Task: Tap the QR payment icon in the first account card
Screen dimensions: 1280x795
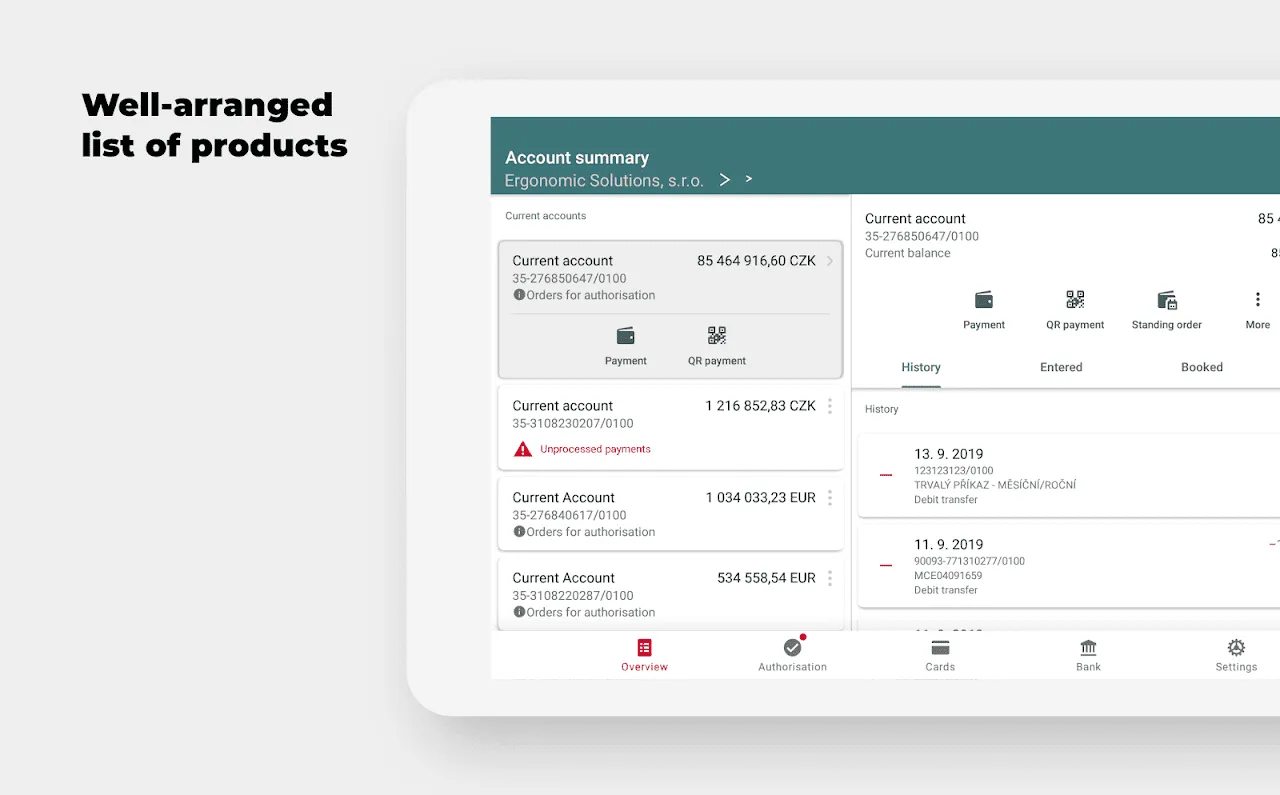Action: (717, 336)
